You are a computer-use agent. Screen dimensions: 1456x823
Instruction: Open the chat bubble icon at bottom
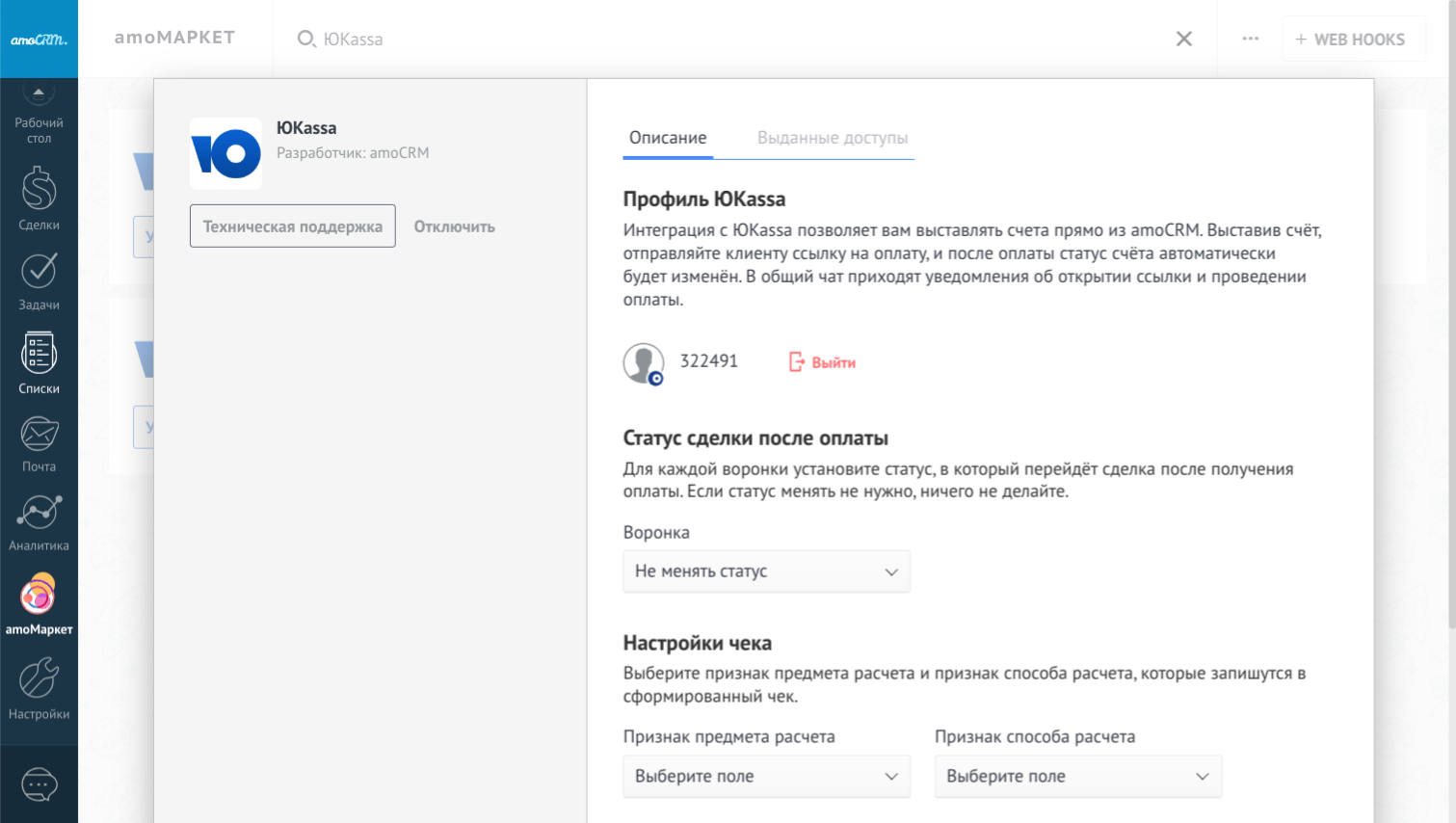[x=39, y=784]
